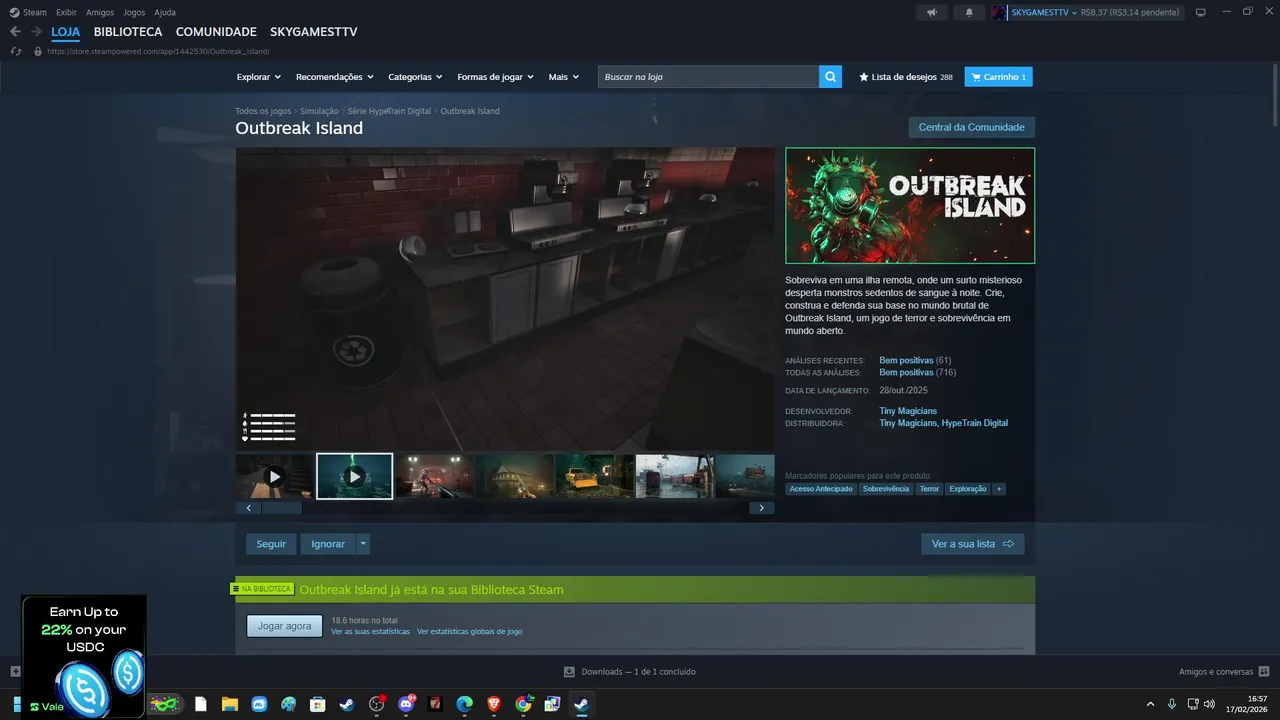Go back with the left arrow navigation button
The height and width of the screenshot is (720, 1280).
15,32
